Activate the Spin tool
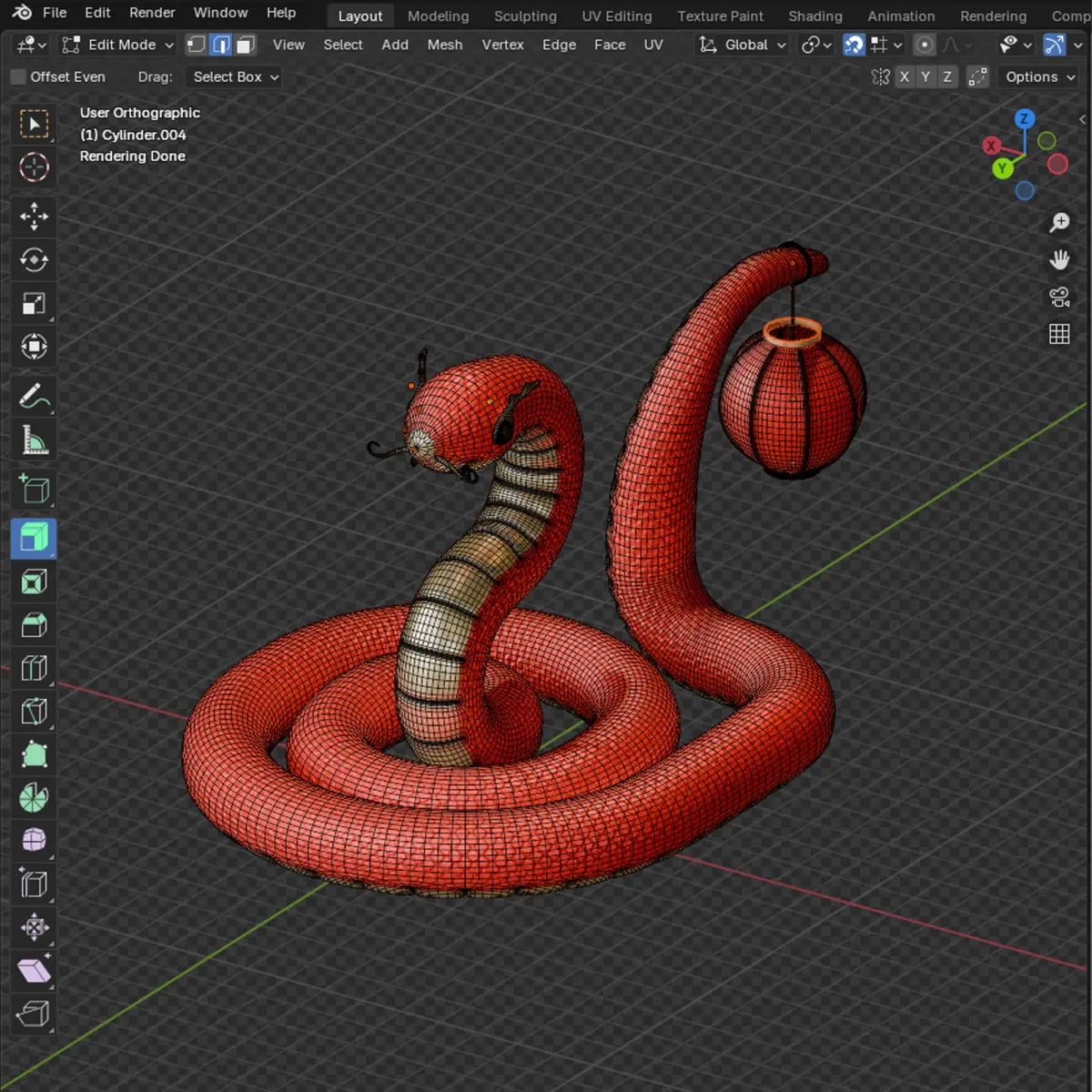Viewport: 1092px width, 1092px height. pyautogui.click(x=34, y=798)
